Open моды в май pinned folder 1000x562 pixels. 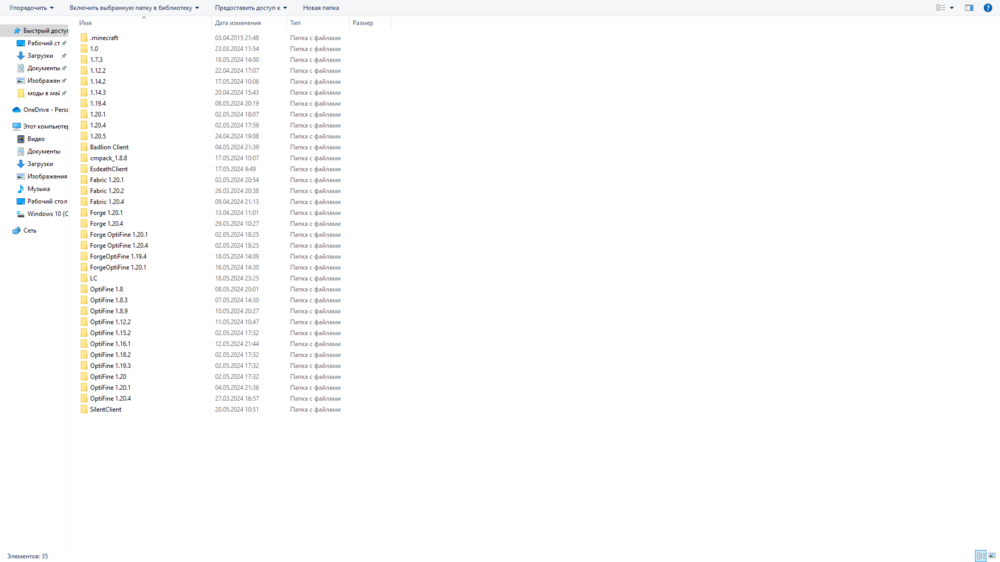42,93
